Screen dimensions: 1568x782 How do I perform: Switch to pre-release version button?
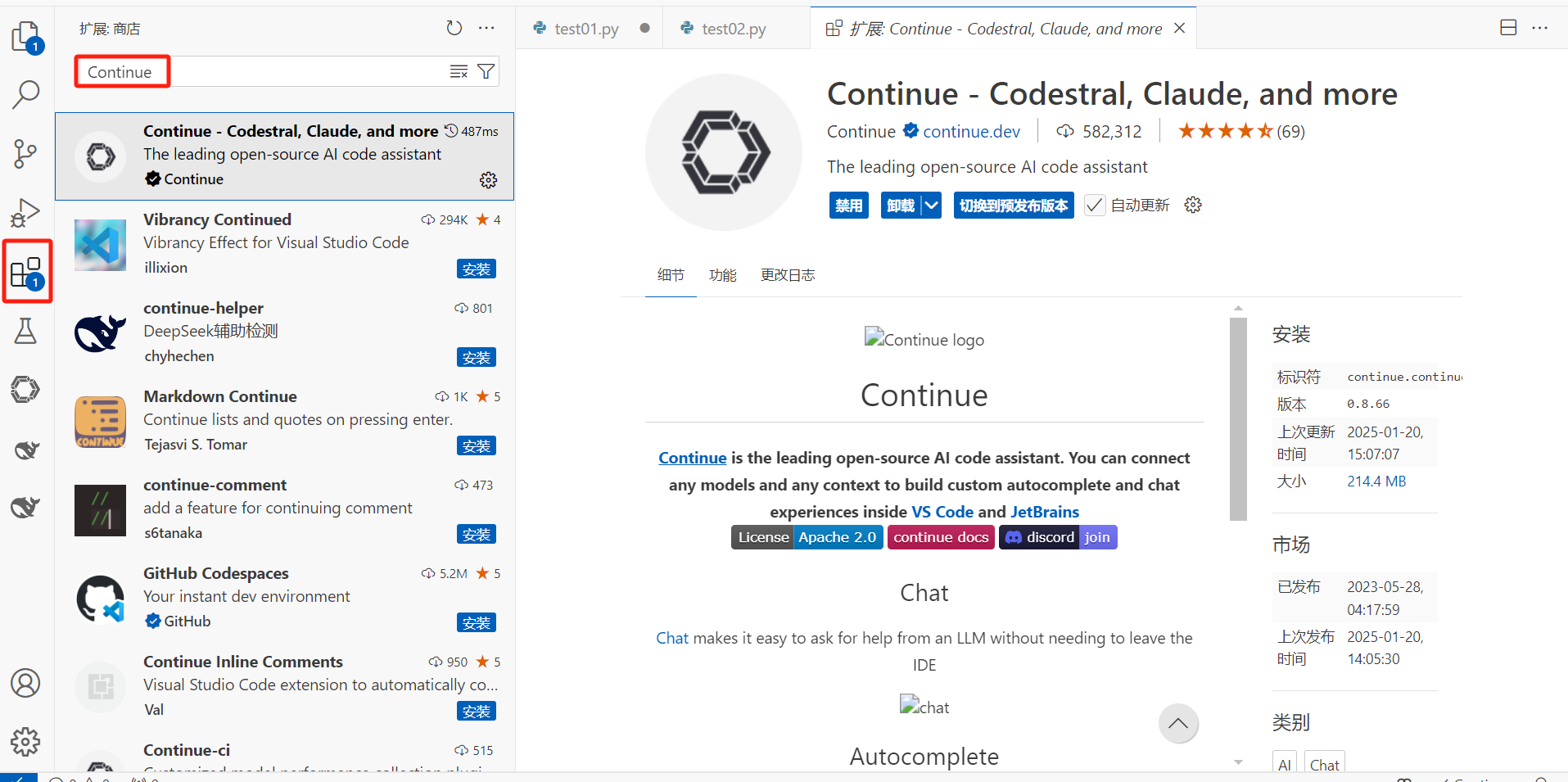point(1014,205)
